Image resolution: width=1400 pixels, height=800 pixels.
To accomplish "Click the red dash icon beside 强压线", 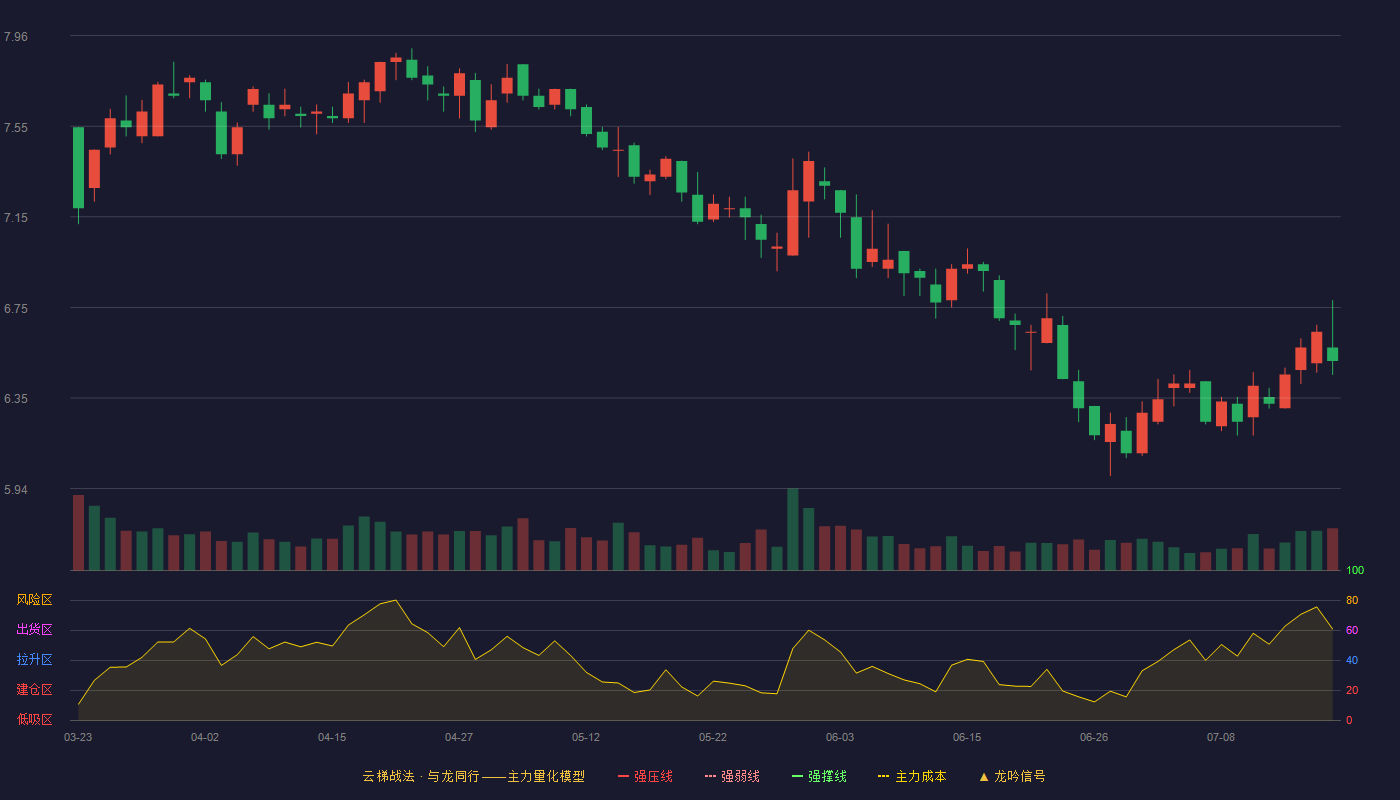I will pyautogui.click(x=624, y=776).
